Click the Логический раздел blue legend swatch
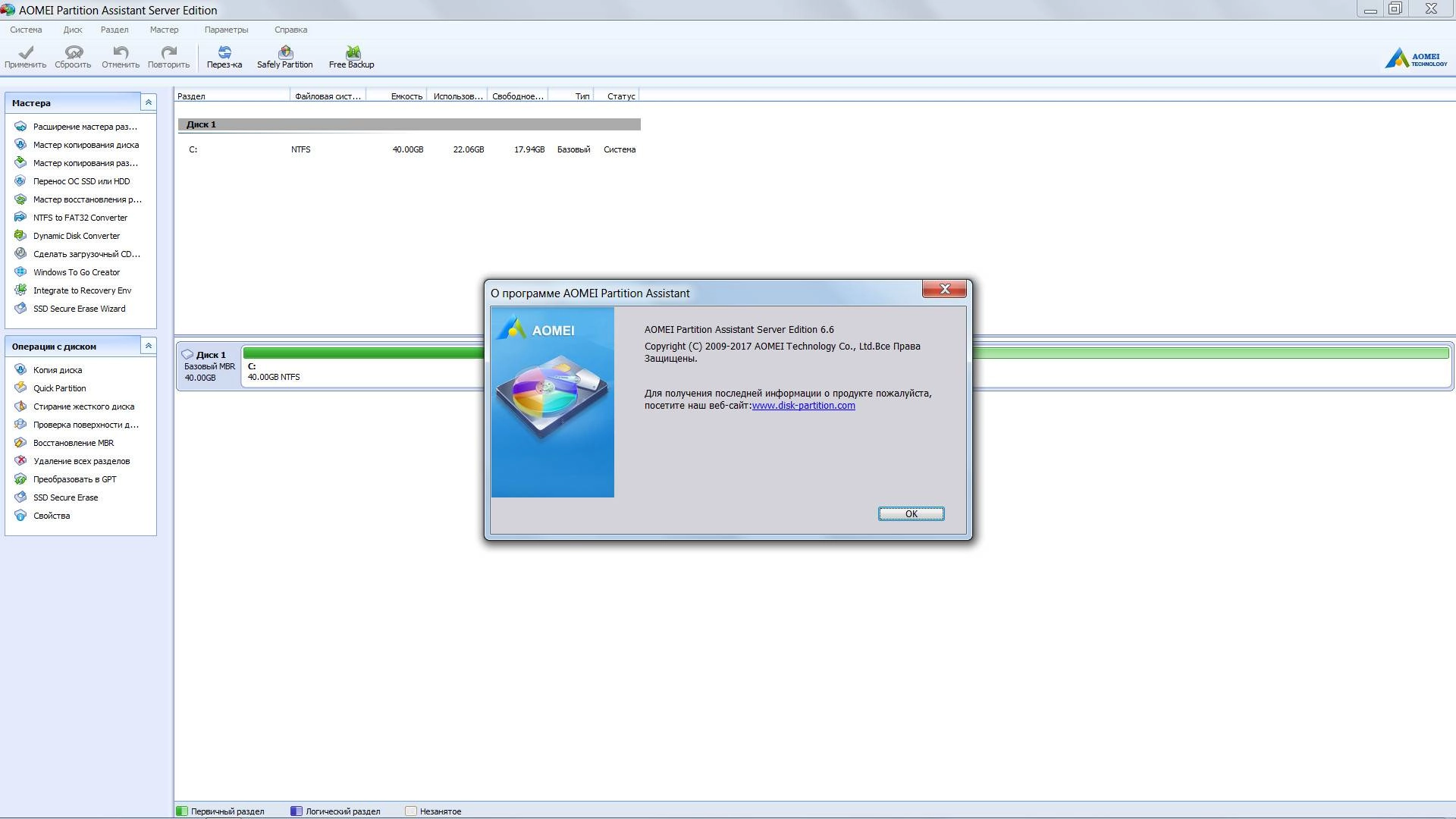This screenshot has width=1456, height=819. point(297,811)
